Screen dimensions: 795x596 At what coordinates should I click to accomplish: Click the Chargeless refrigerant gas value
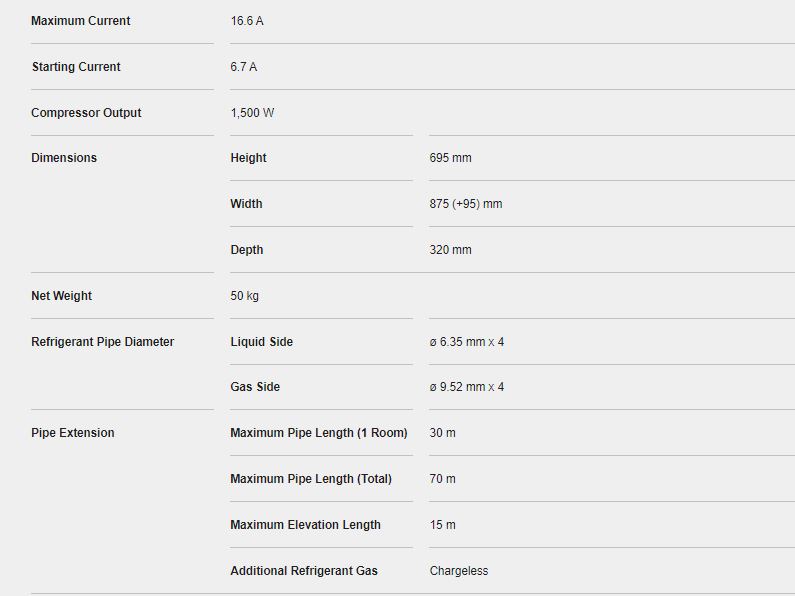[458, 571]
